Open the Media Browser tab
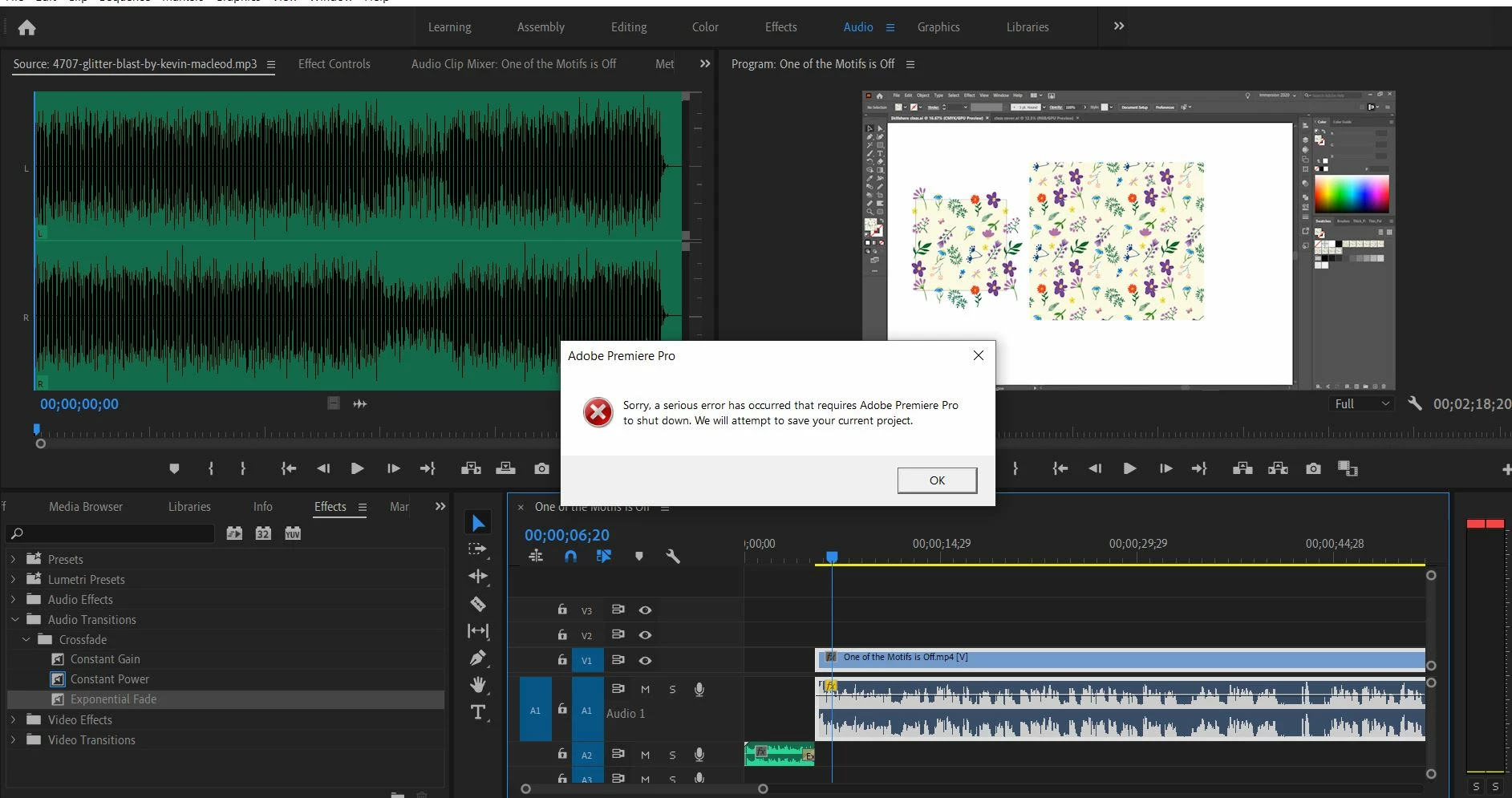1512x798 pixels. tap(86, 507)
